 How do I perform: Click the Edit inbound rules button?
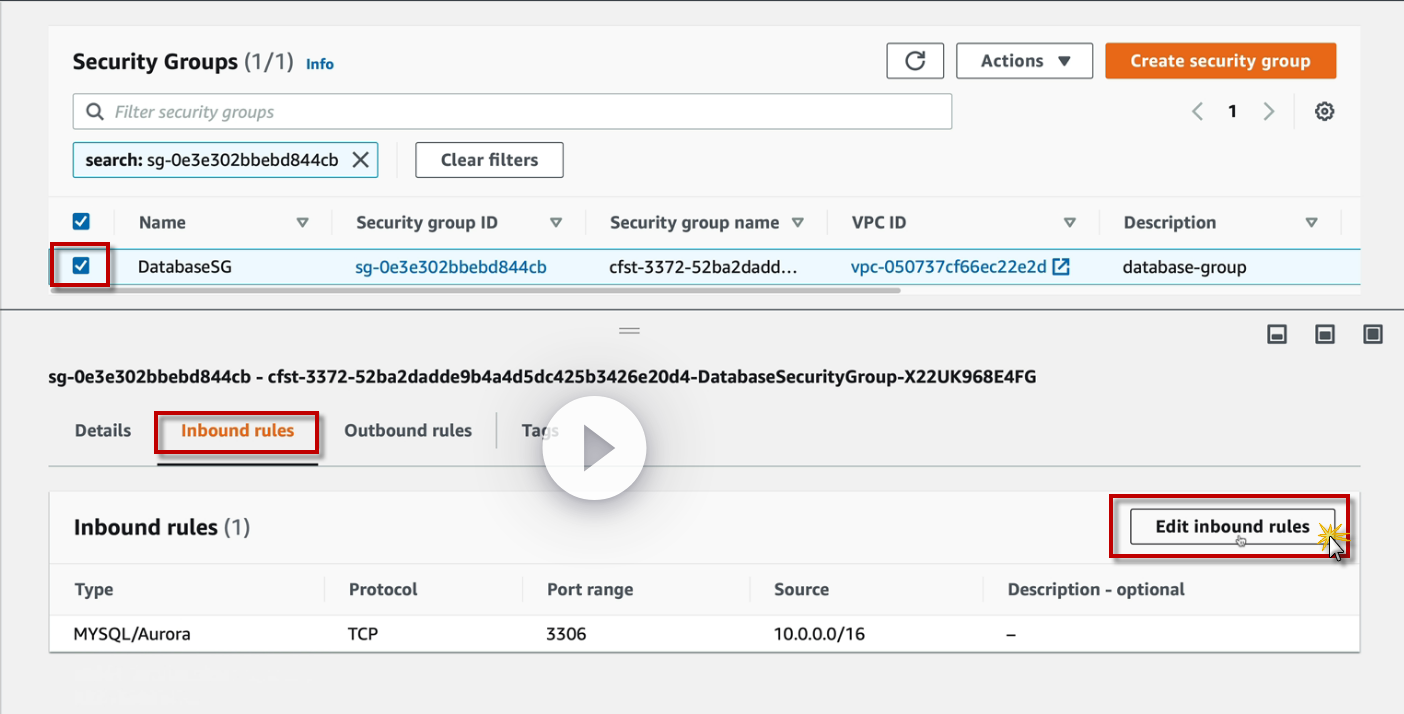(1232, 527)
